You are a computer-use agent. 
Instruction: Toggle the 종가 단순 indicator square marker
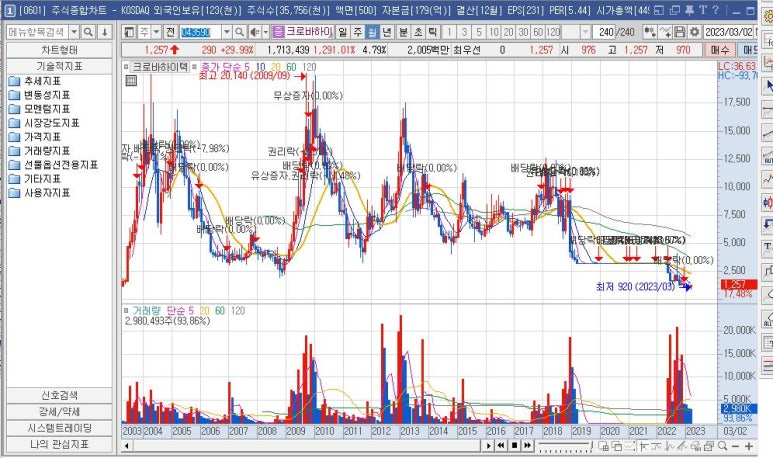[195, 67]
